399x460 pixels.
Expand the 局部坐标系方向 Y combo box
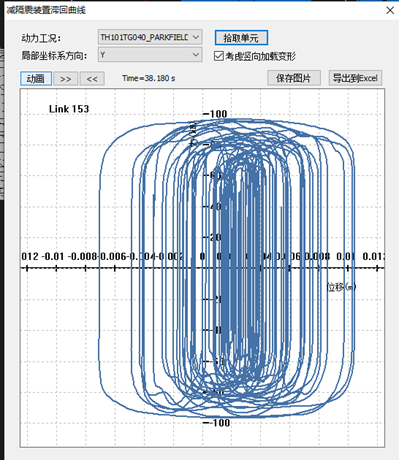tap(150, 55)
